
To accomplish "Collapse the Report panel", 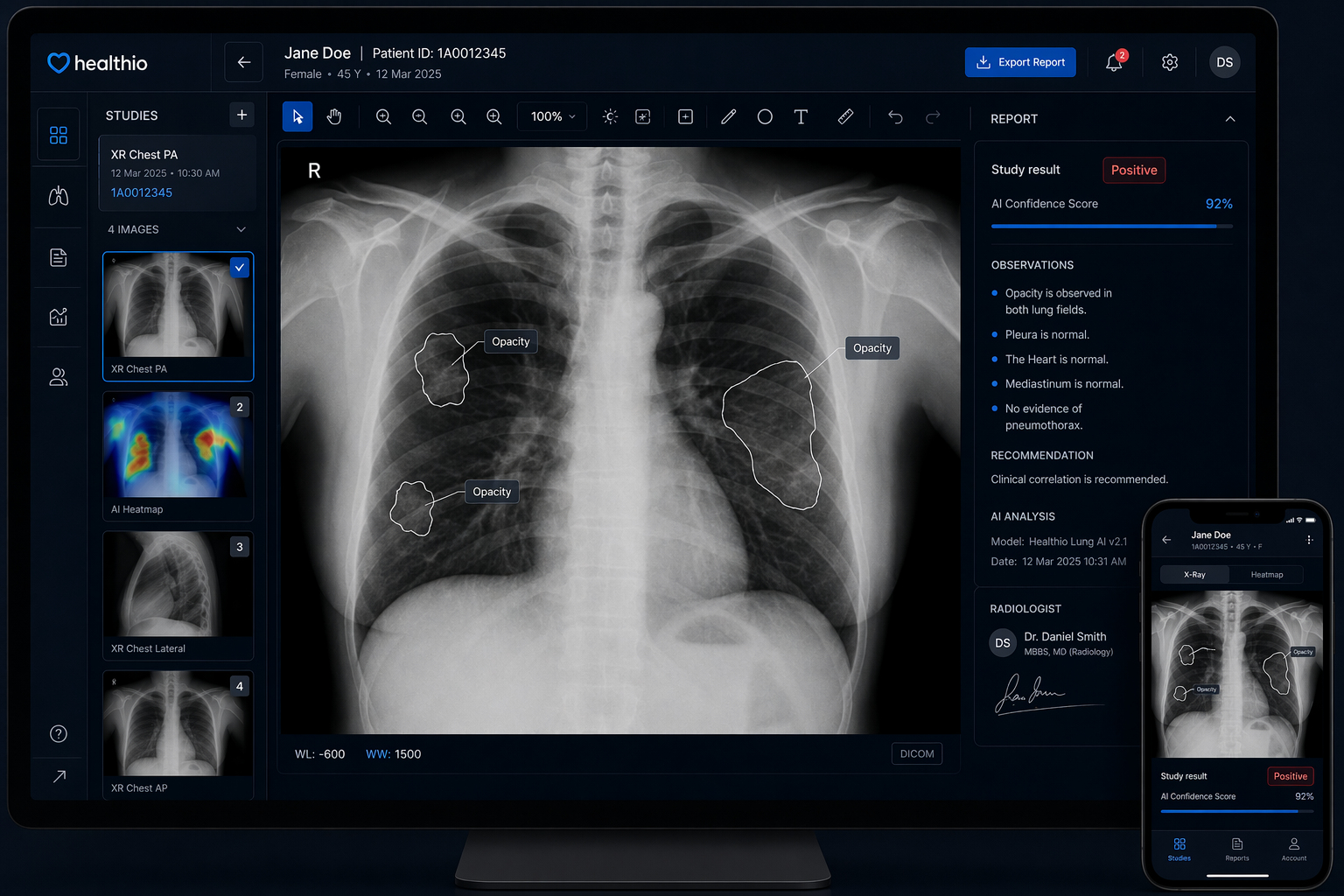I will point(1230,119).
